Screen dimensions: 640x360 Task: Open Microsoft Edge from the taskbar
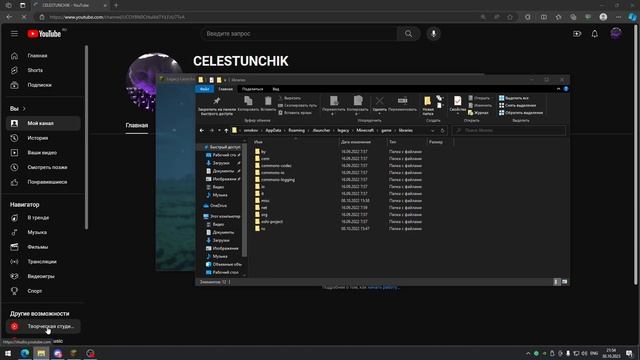(25, 353)
